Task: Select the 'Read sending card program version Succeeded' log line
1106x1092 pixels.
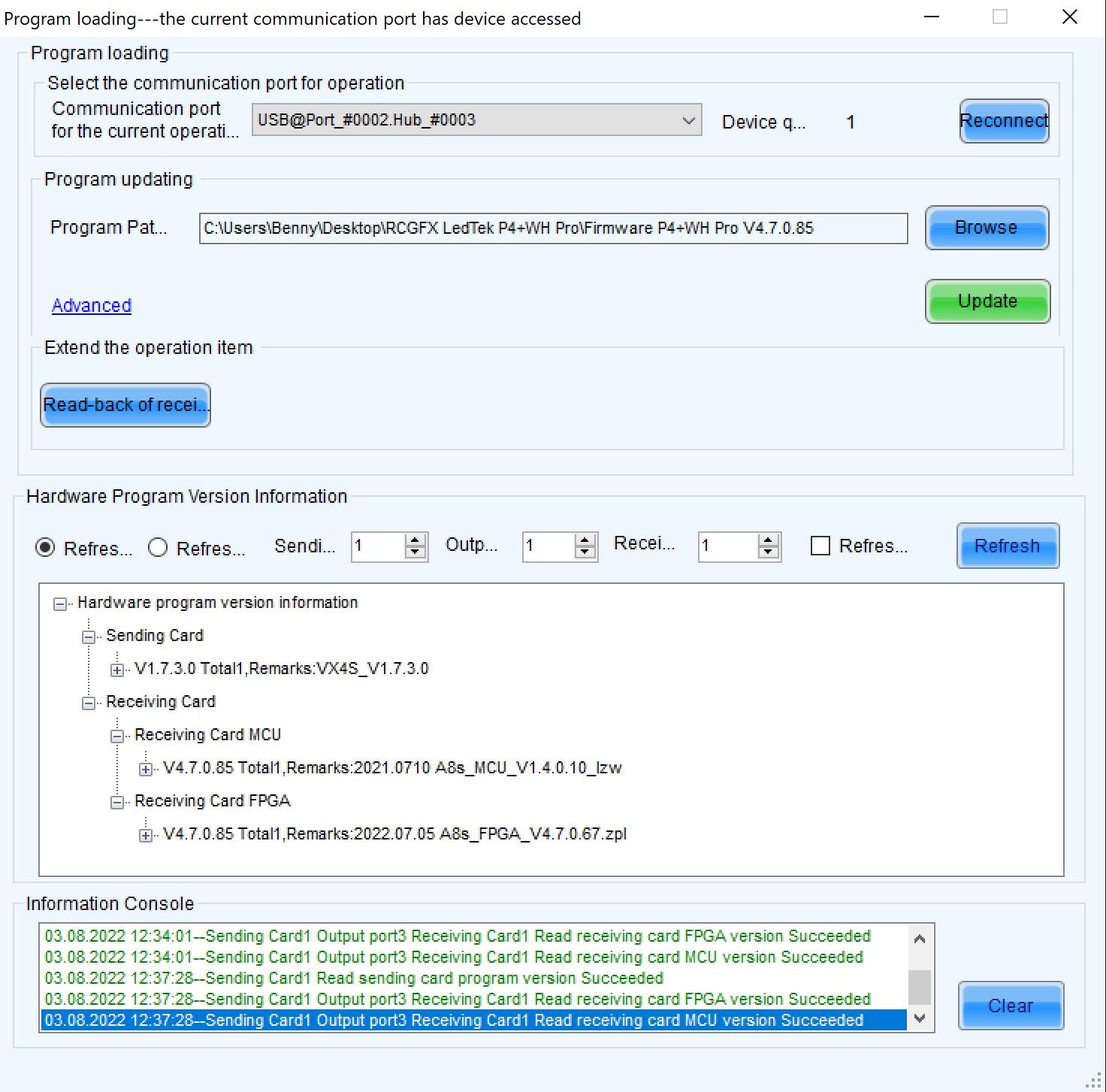Action: click(x=473, y=978)
